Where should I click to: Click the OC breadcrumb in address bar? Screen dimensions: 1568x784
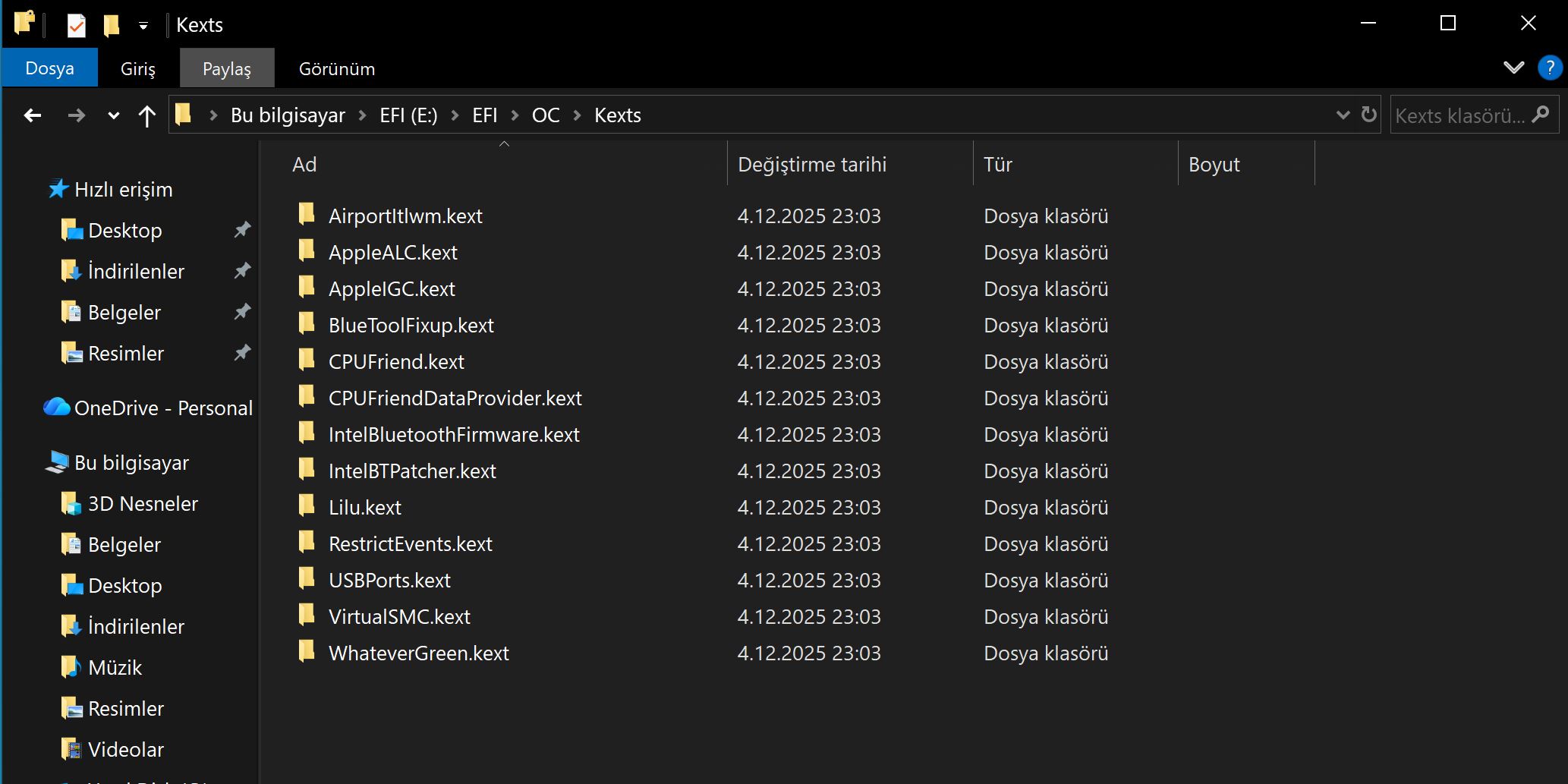point(545,115)
